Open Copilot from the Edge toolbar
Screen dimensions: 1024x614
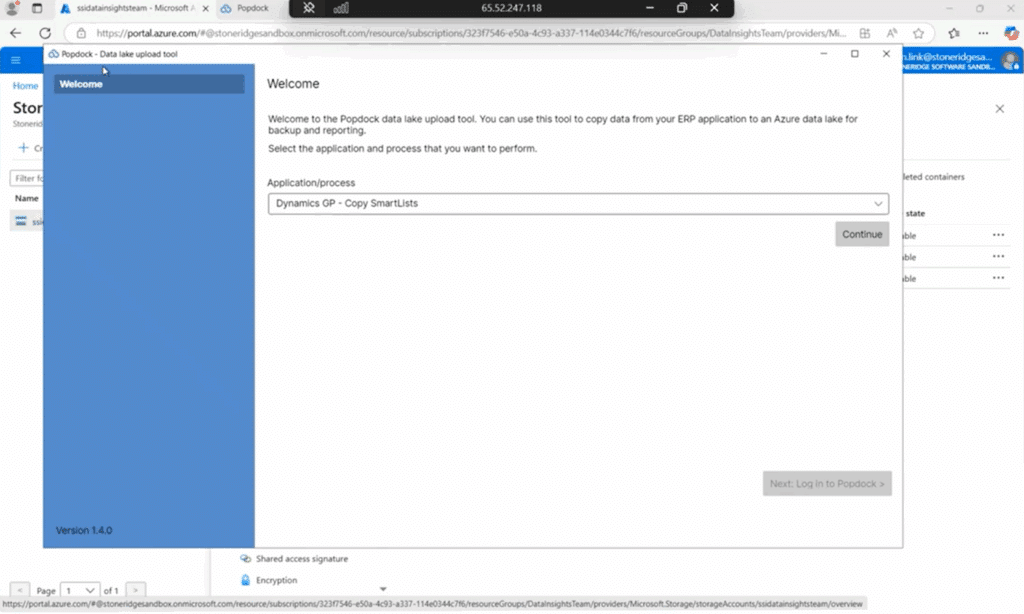pos(1010,33)
